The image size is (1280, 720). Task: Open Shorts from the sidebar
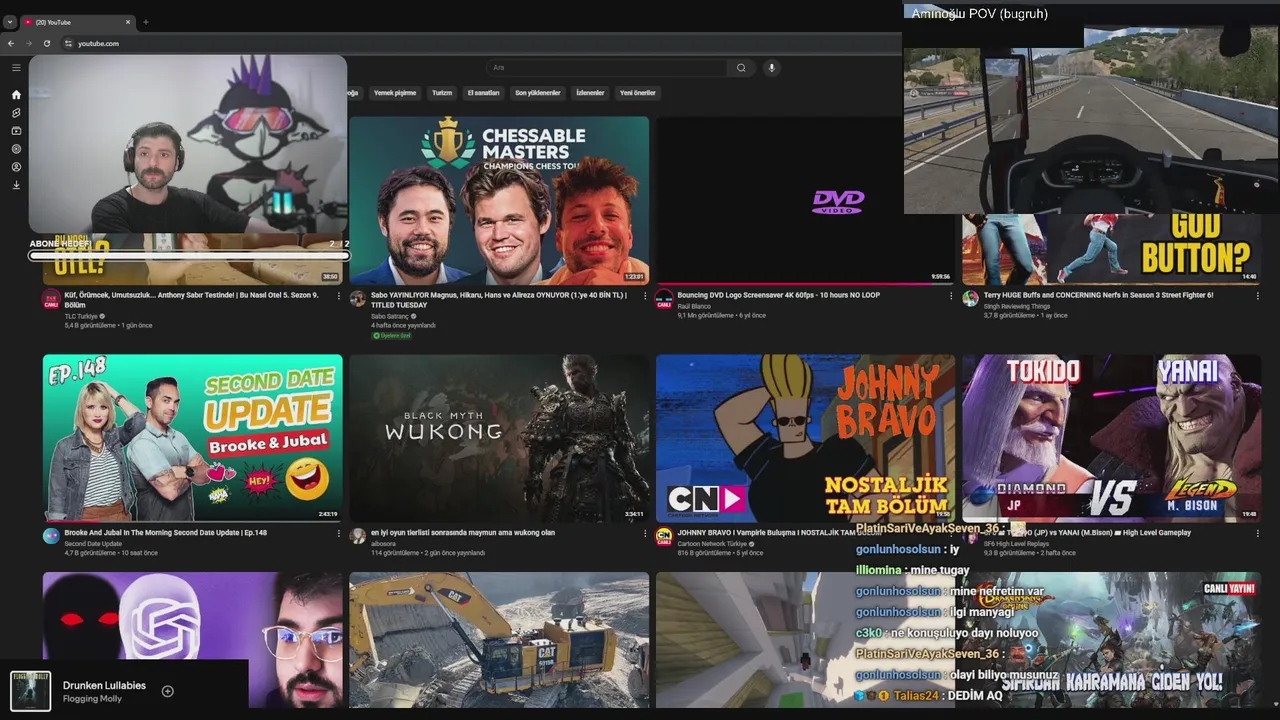coord(16,113)
